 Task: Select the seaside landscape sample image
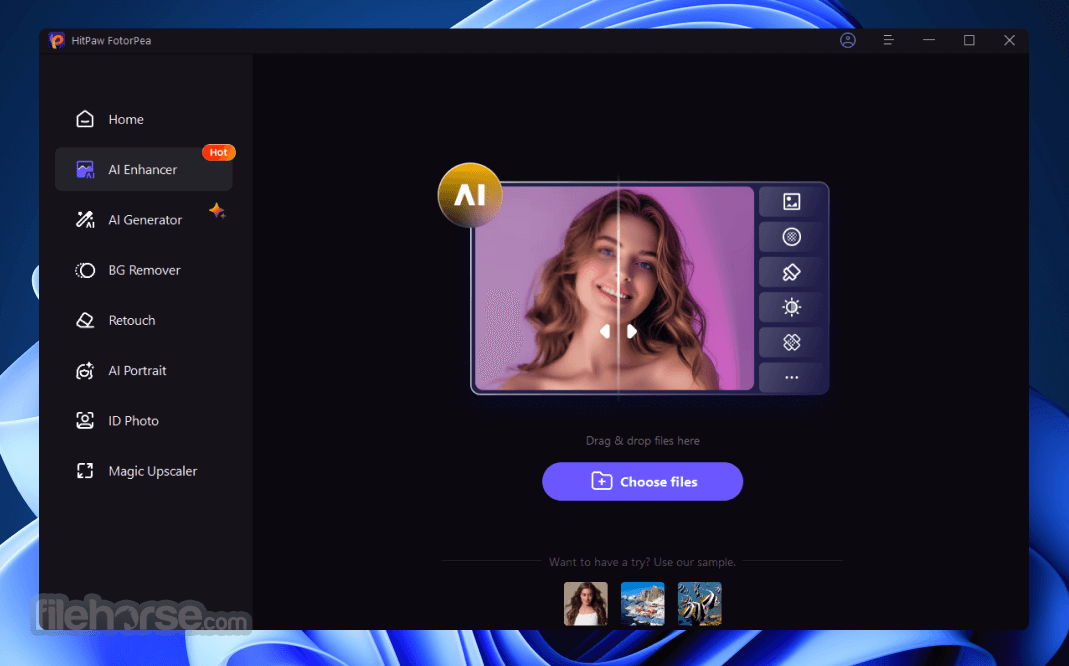643,603
